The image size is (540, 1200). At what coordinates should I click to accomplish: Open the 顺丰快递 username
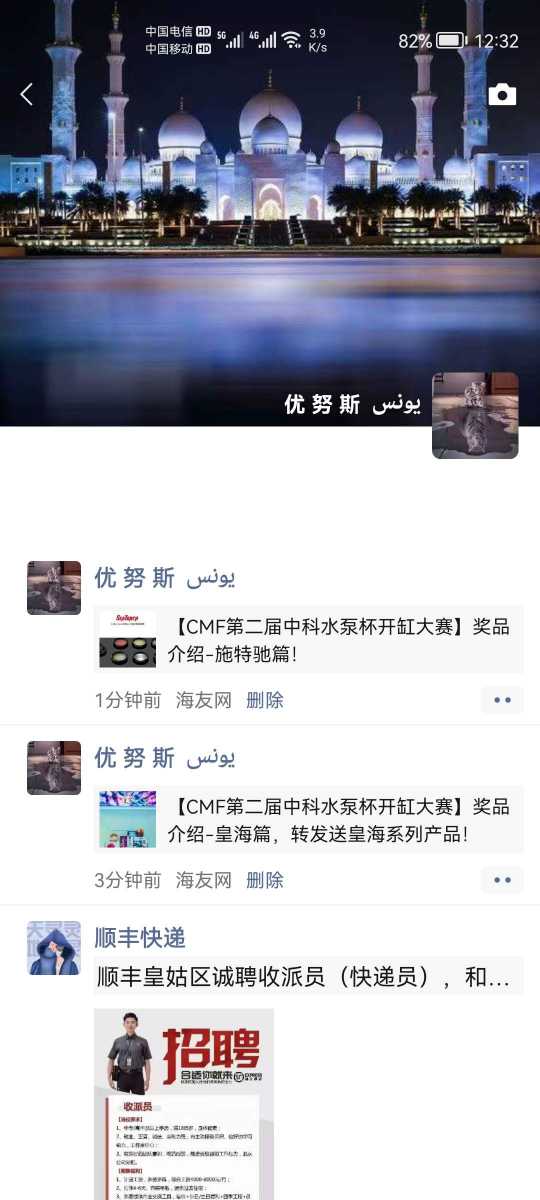tap(140, 938)
